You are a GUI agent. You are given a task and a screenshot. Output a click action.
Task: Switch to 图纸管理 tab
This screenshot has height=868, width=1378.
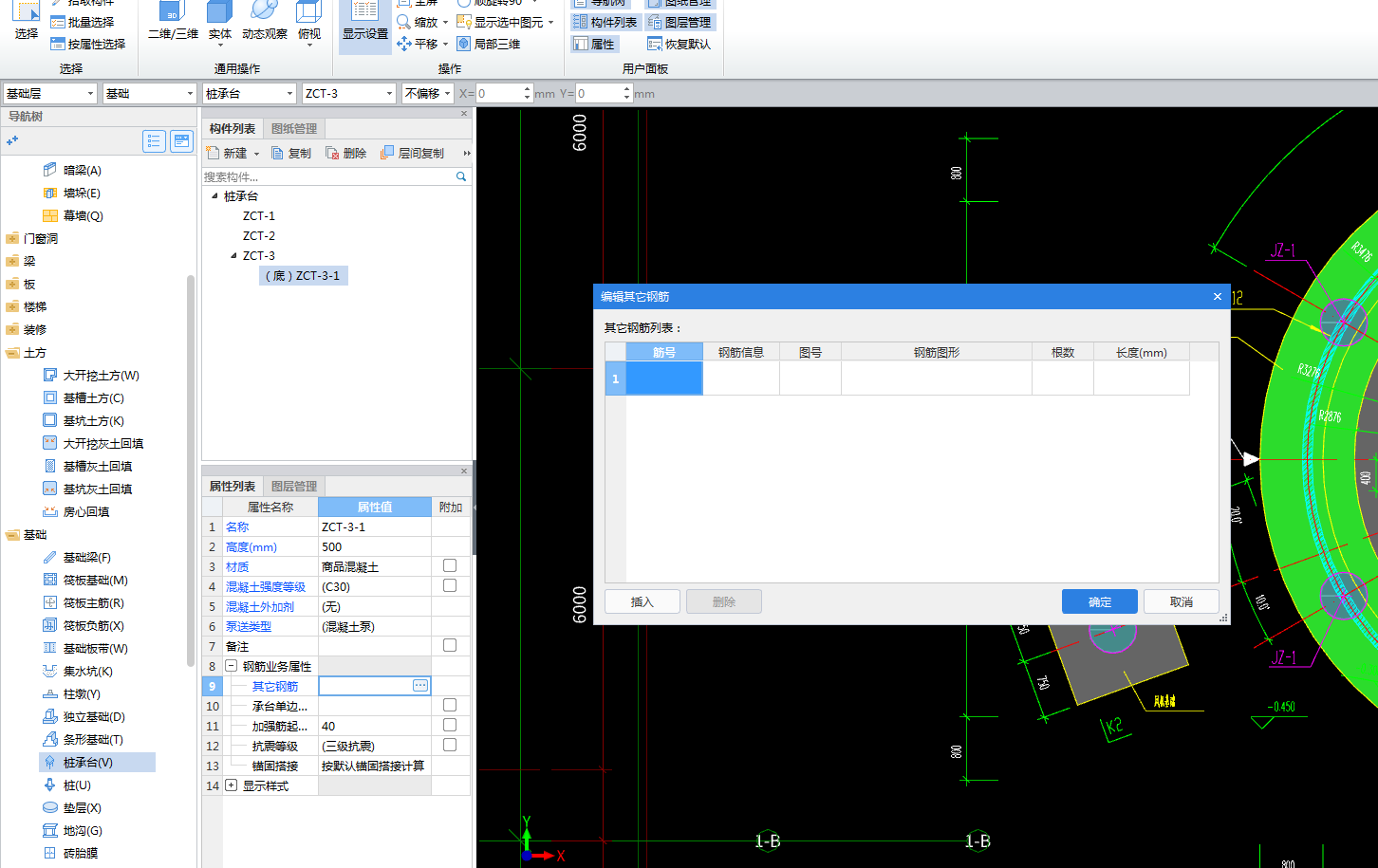(294, 128)
